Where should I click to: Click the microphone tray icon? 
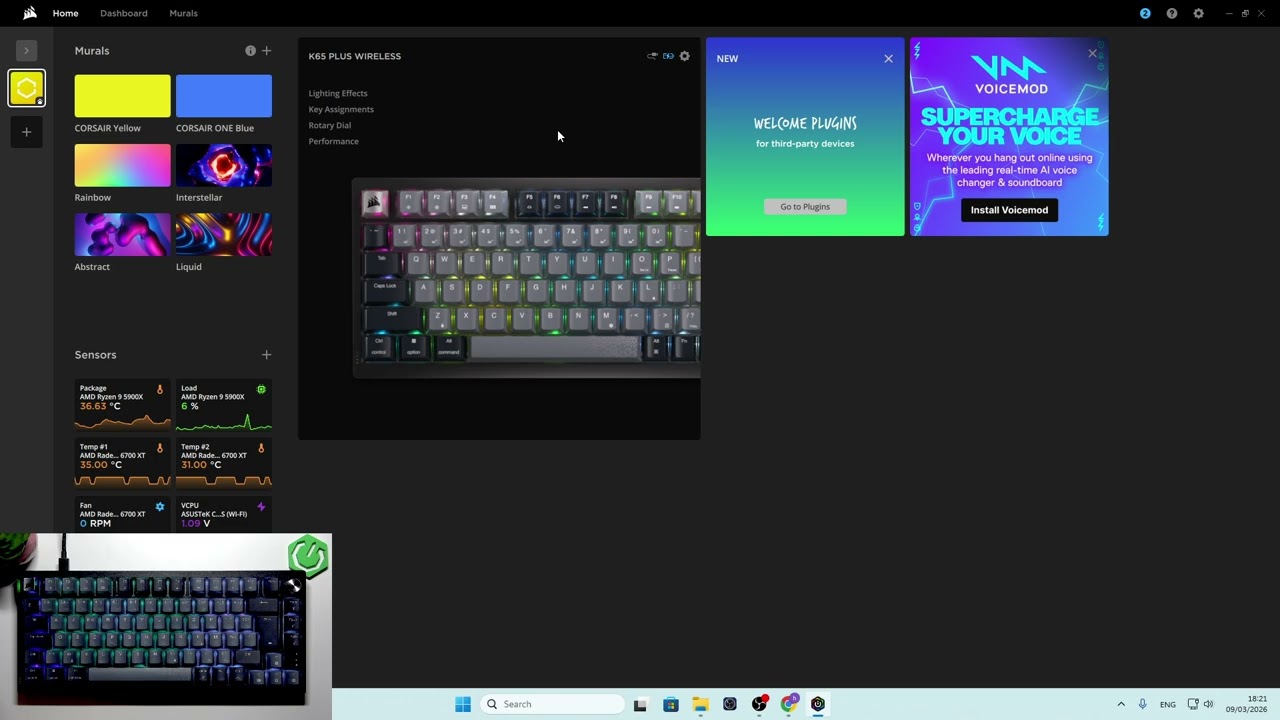pos(1143,704)
